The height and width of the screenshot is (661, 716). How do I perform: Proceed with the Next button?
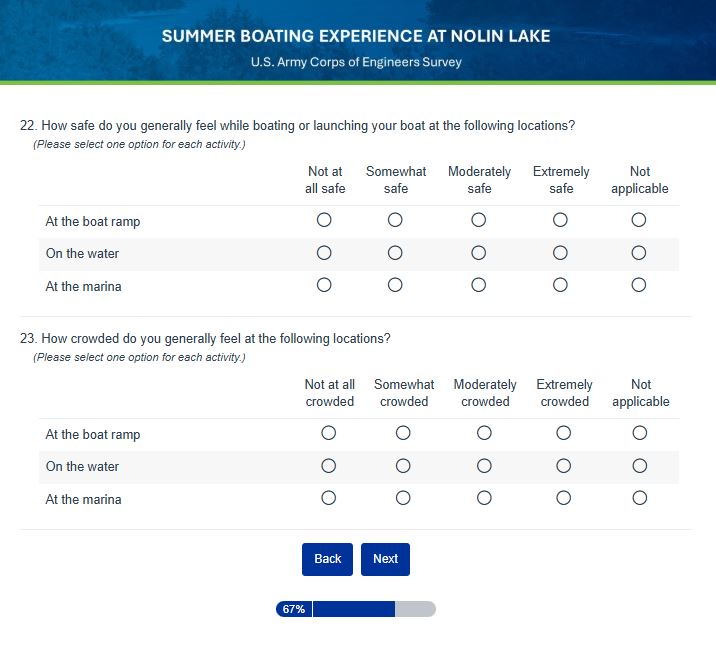pos(385,559)
